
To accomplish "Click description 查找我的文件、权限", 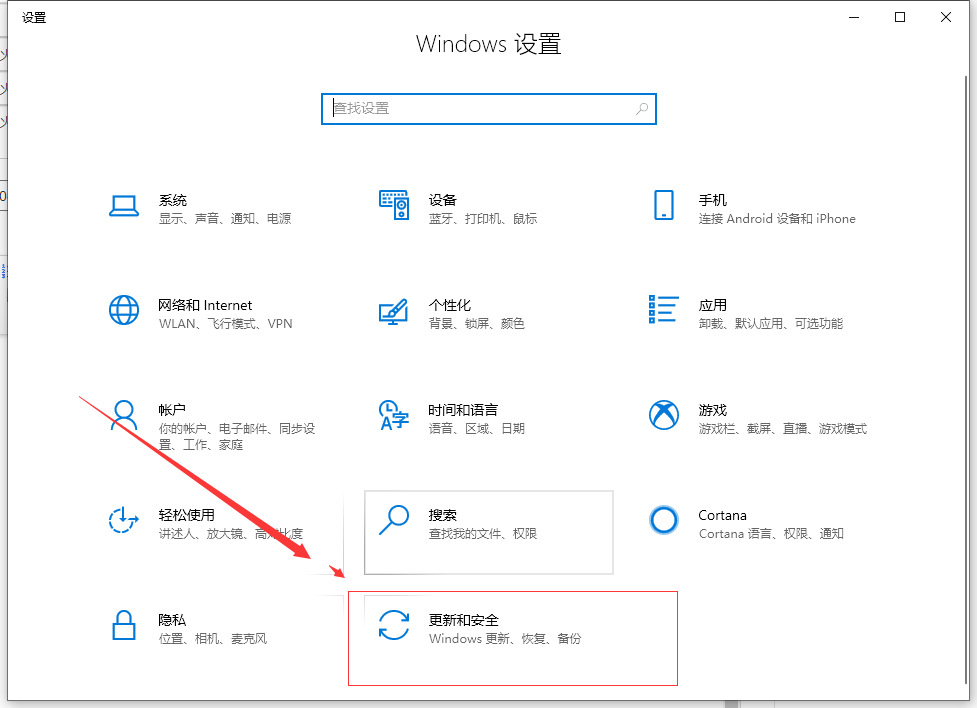I will click(x=483, y=533).
